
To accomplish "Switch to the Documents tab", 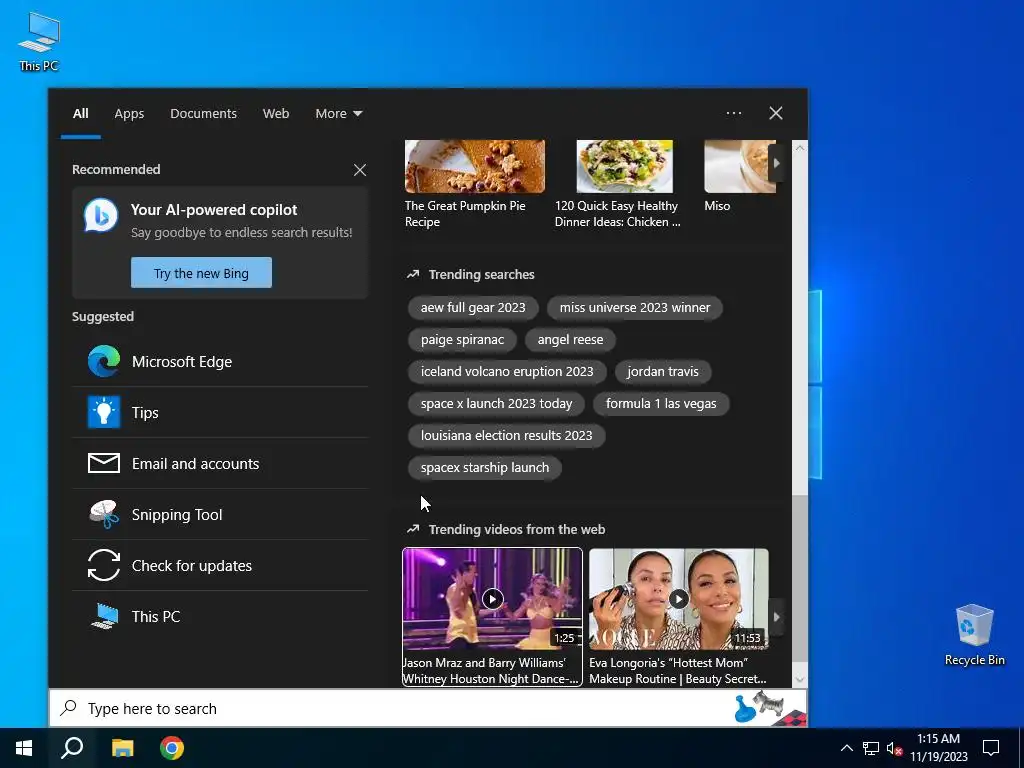I will [x=203, y=114].
